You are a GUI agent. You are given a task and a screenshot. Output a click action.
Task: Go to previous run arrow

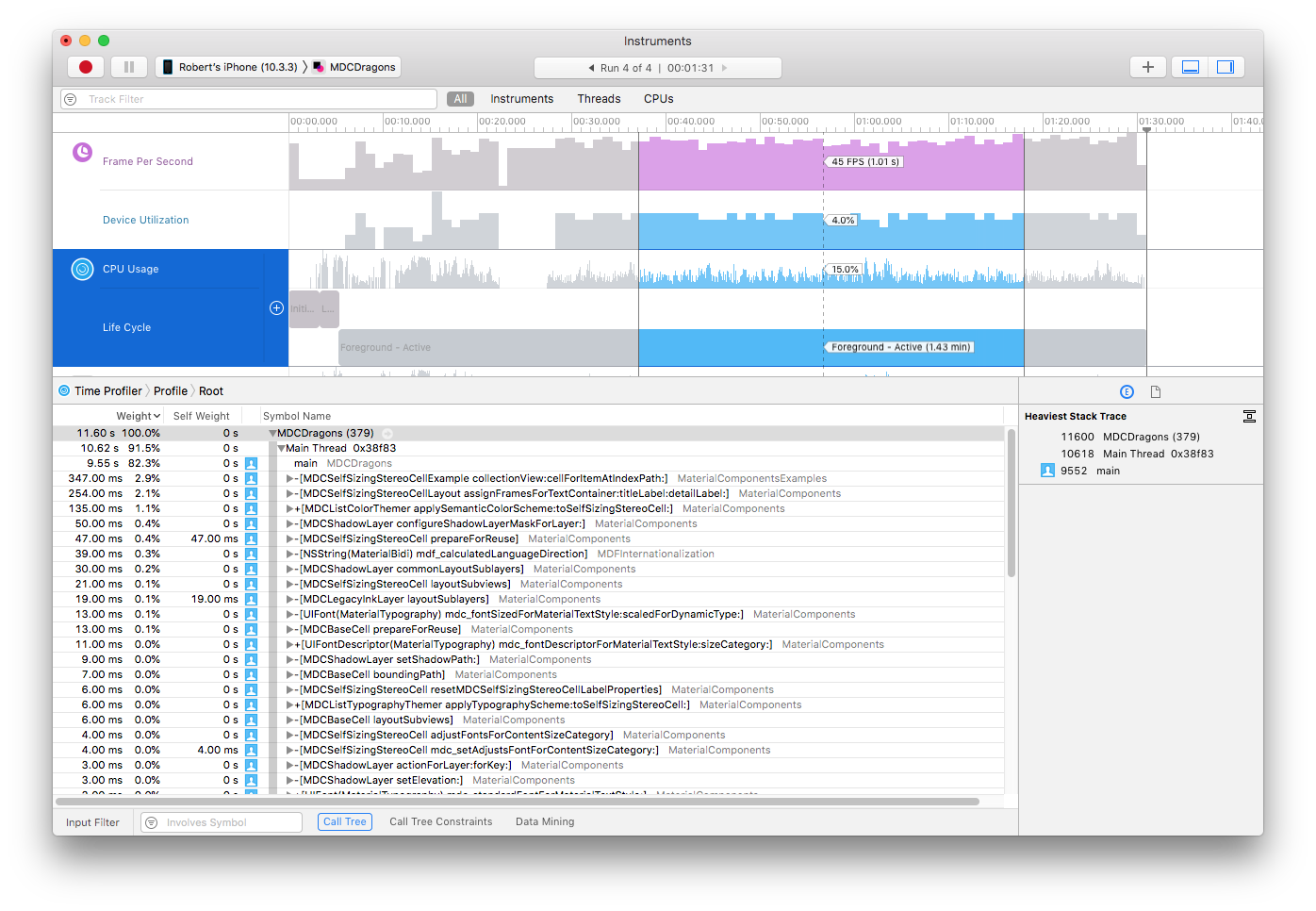(x=591, y=68)
